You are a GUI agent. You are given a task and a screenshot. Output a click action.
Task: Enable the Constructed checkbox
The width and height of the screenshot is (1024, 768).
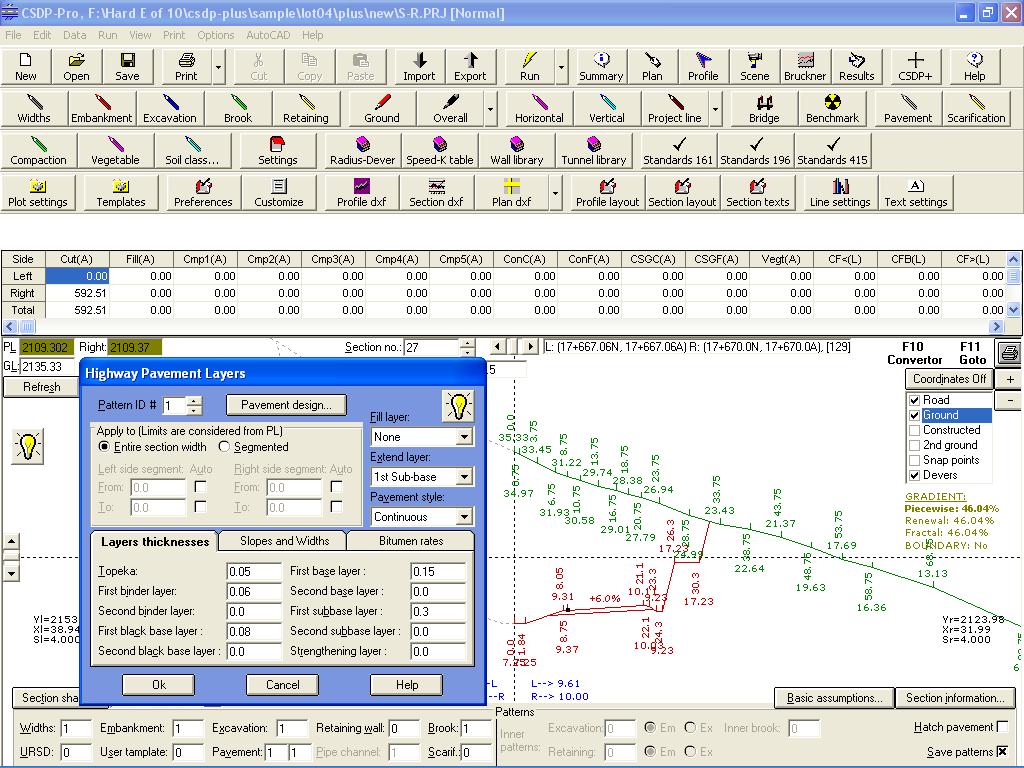[x=914, y=430]
